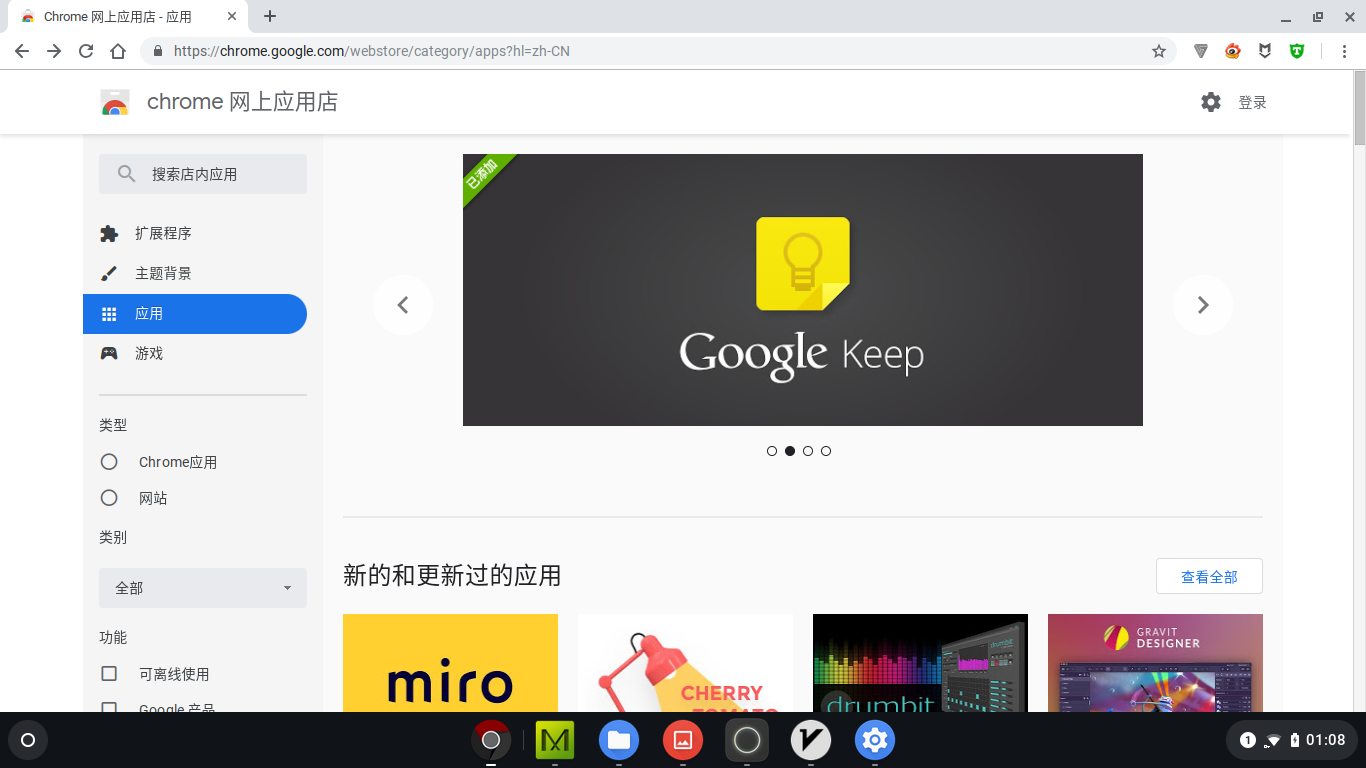This screenshot has width=1366, height=768.
Task: Click the page vertical scrollbar
Action: pos(1359,108)
